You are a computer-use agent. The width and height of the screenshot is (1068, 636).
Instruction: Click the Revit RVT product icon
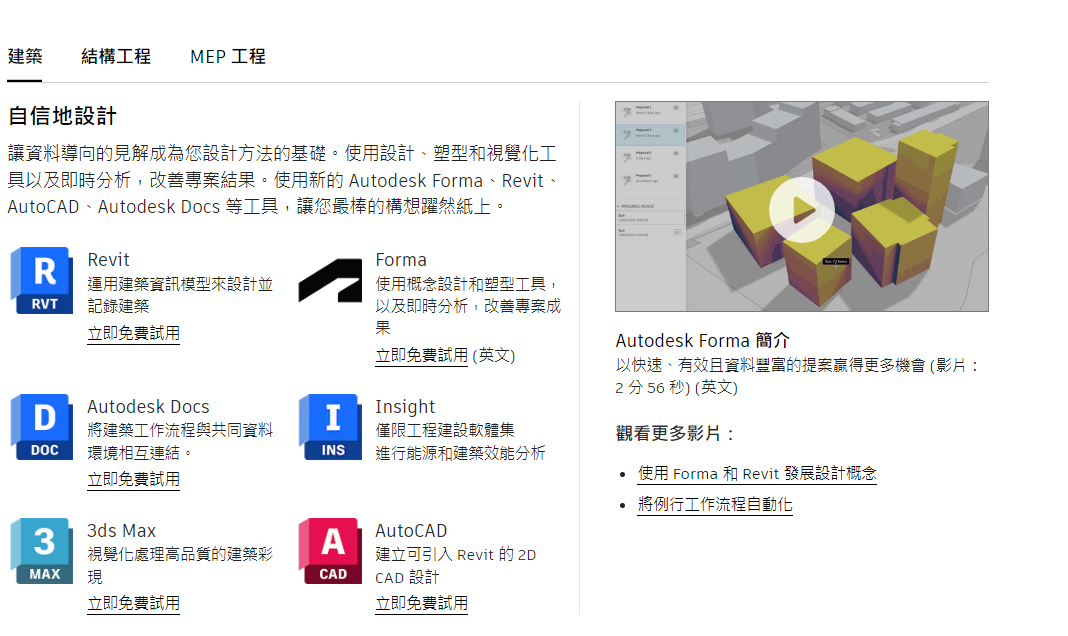tap(42, 281)
